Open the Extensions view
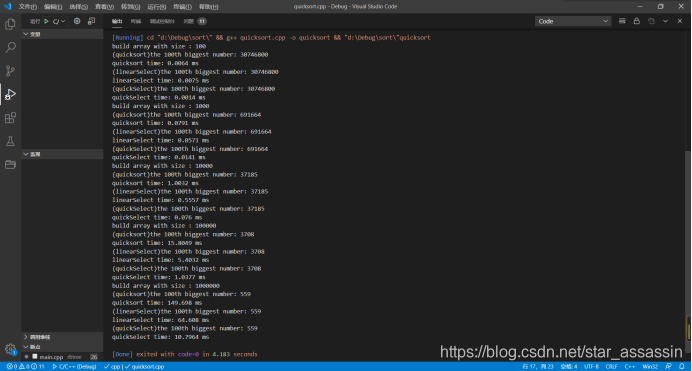Viewport: 692px width, 371px height. [10, 118]
